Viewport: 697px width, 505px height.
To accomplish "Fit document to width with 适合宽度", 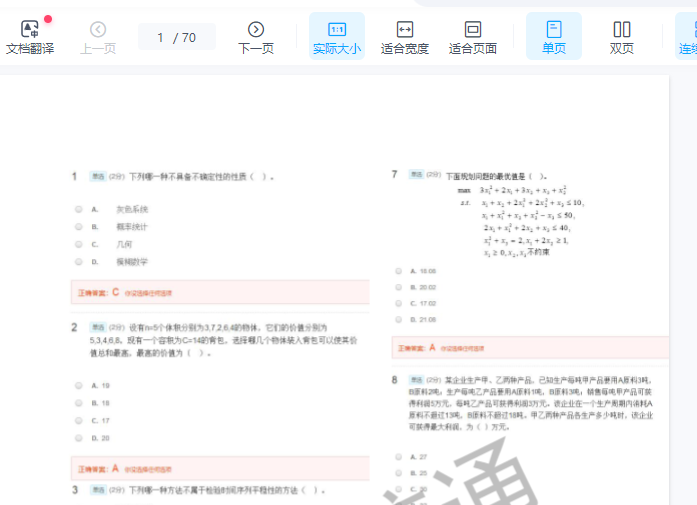I will [405, 37].
